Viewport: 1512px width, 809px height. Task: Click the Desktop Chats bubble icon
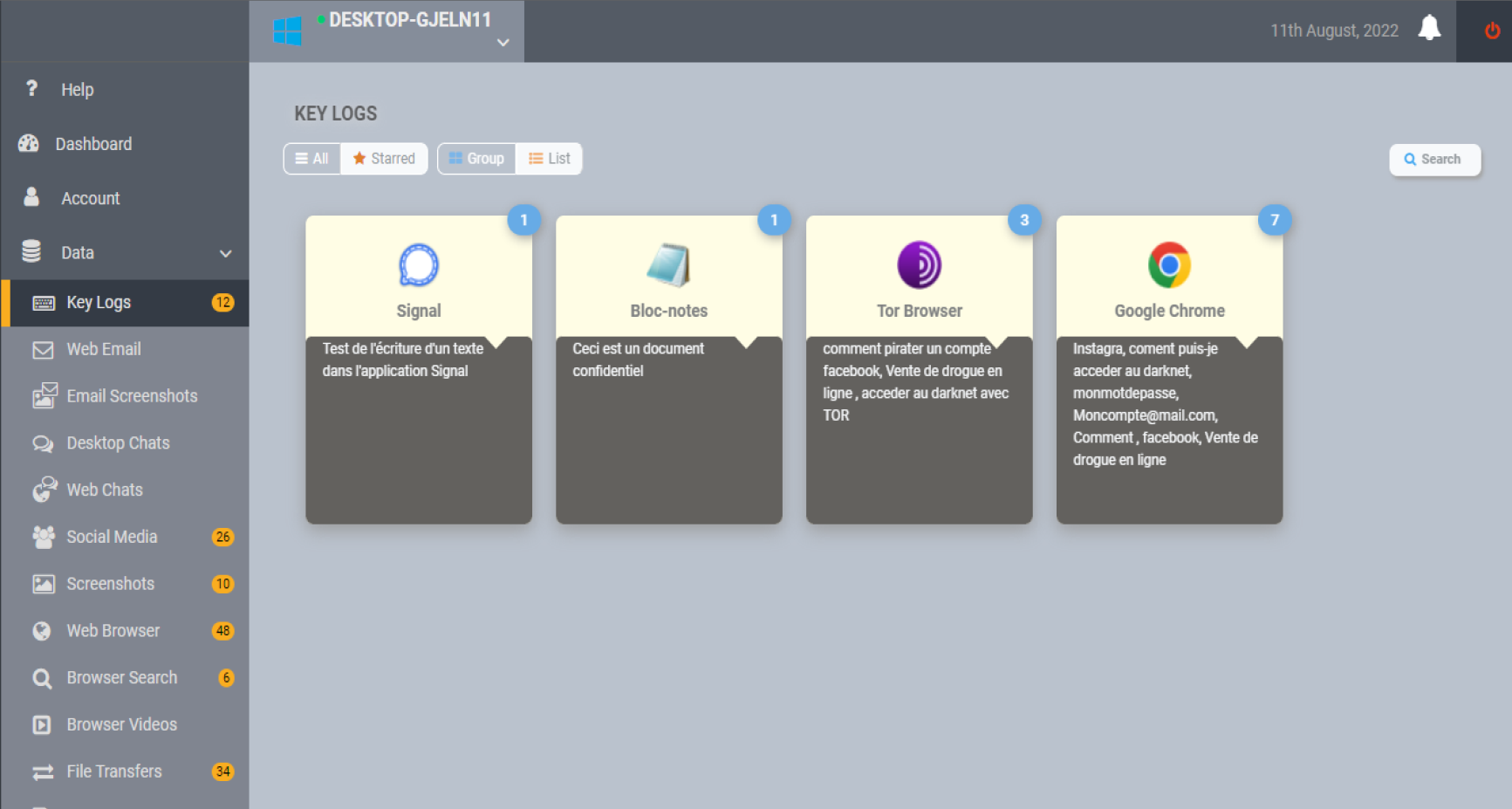point(43,443)
